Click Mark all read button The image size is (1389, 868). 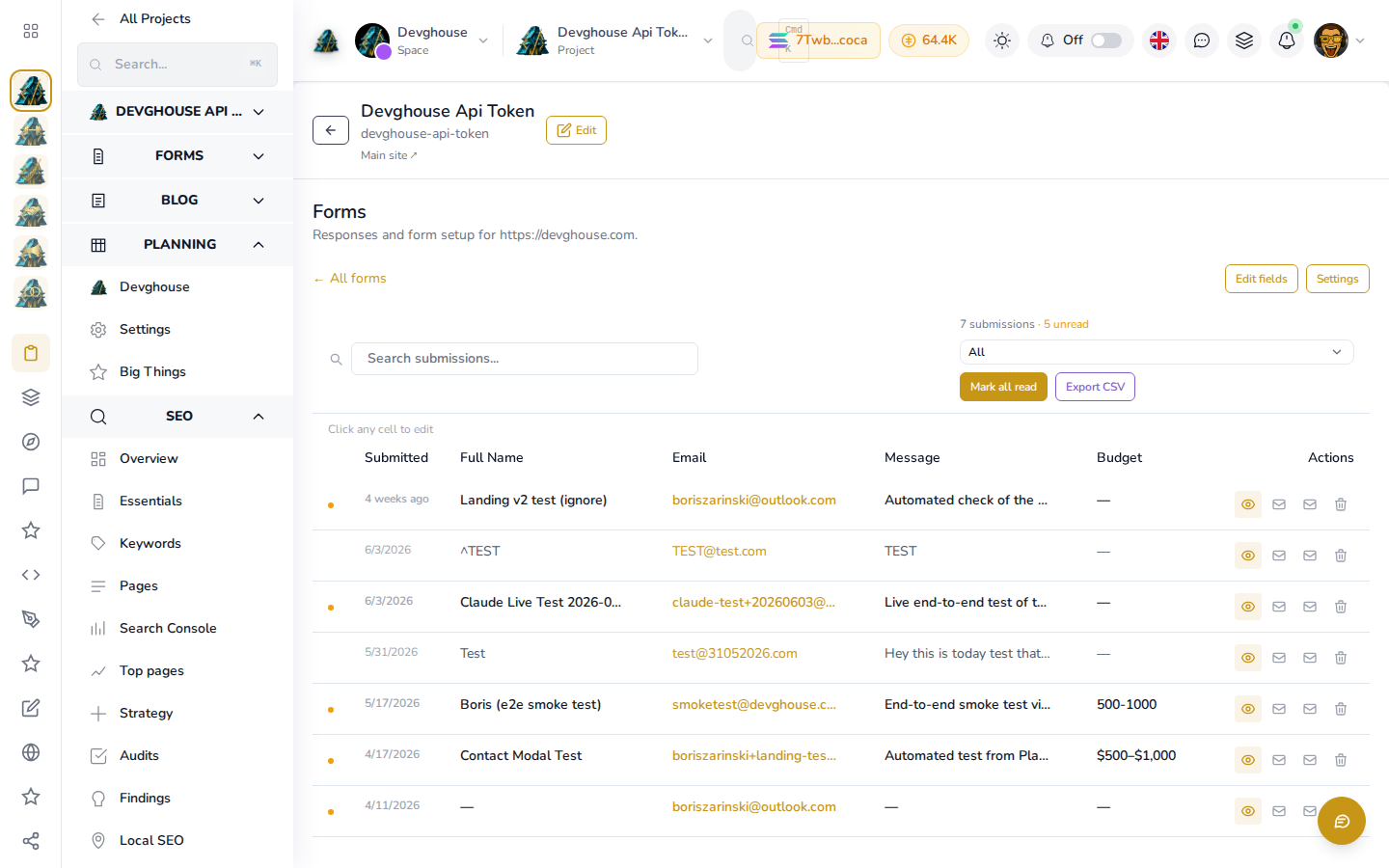click(x=1003, y=387)
